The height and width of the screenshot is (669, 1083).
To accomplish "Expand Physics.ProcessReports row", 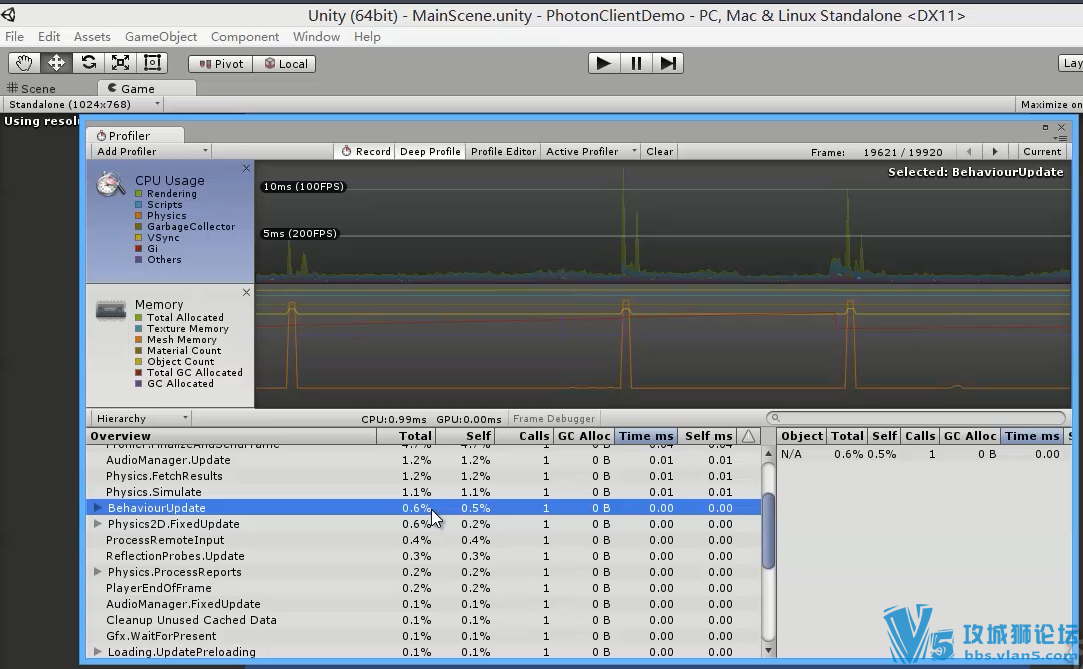I will [x=98, y=572].
